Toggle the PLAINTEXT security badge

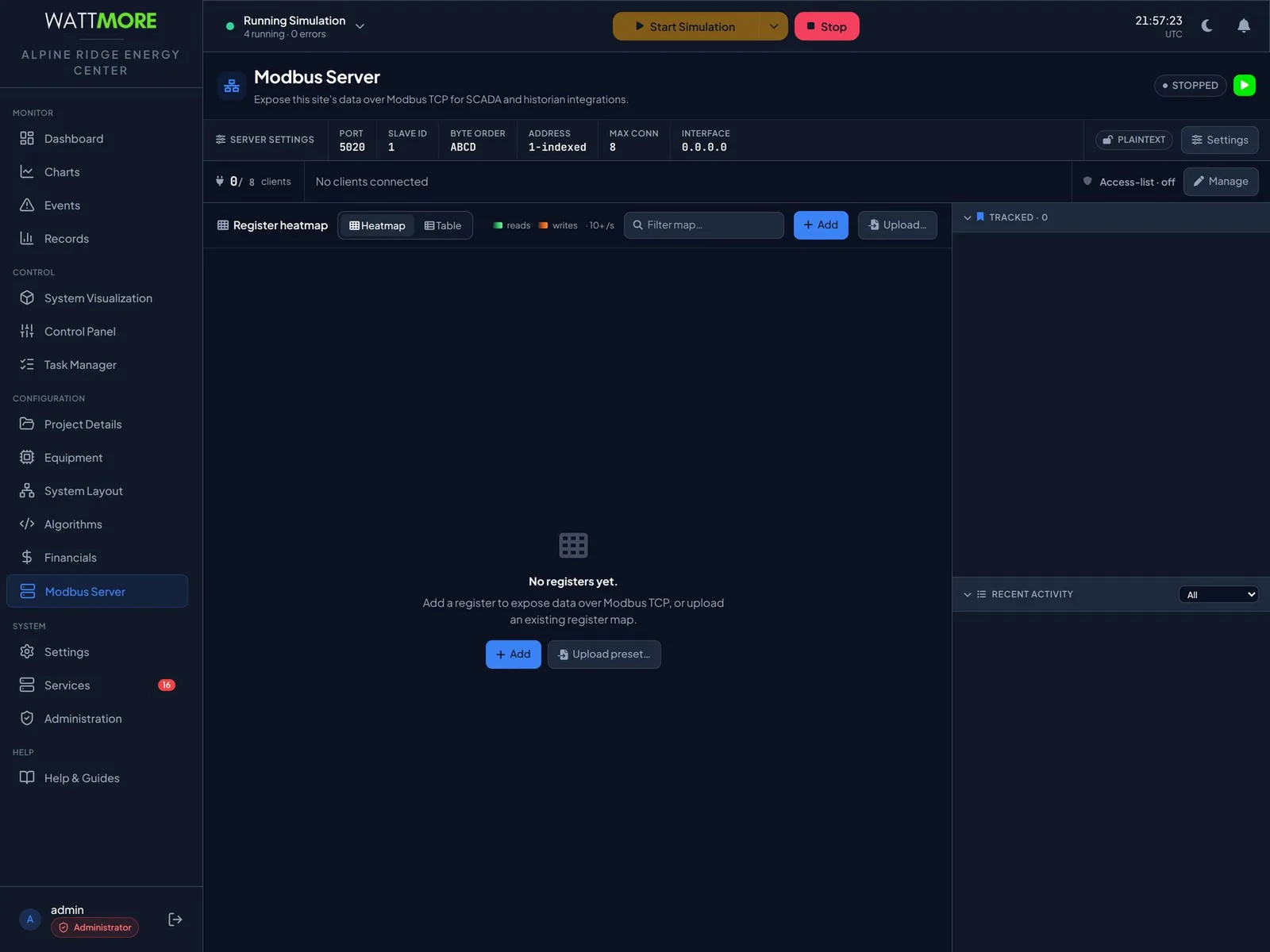[1134, 140]
